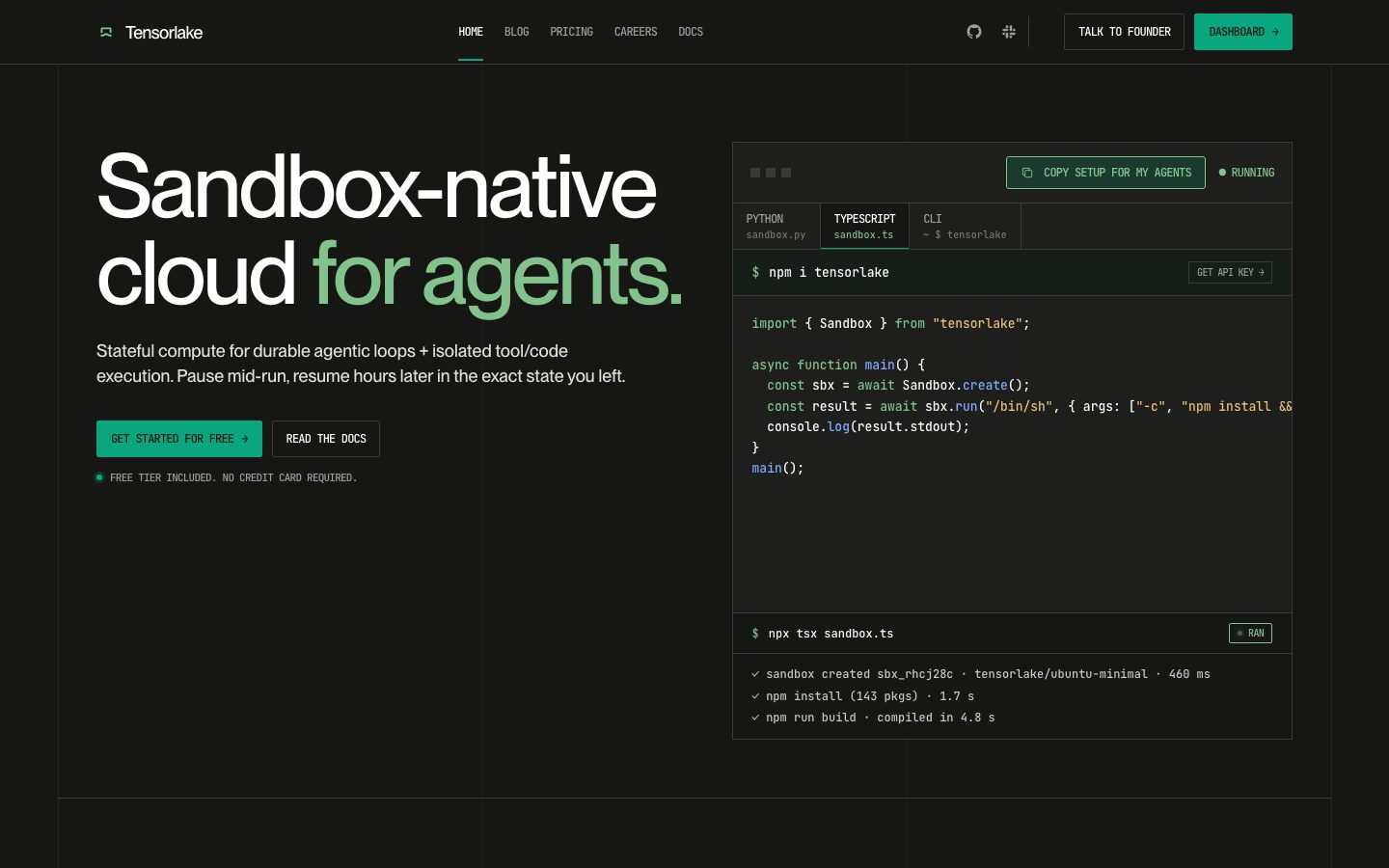Switch to the CLI tensorlake tab

point(965,227)
